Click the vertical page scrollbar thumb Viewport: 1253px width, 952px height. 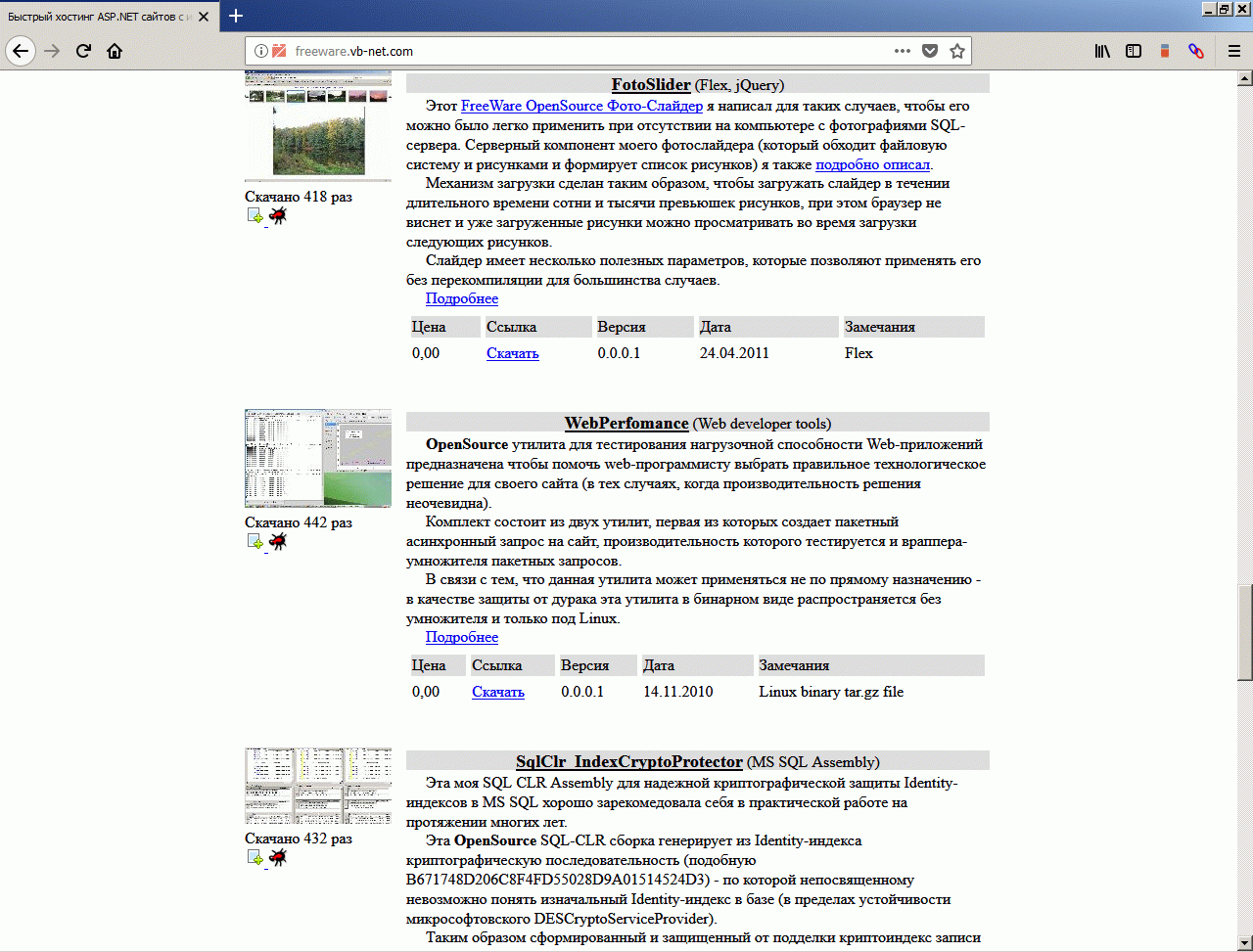(x=1245, y=632)
